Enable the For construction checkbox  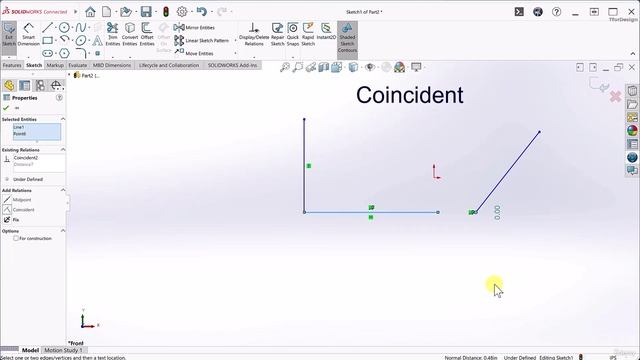coord(16,238)
